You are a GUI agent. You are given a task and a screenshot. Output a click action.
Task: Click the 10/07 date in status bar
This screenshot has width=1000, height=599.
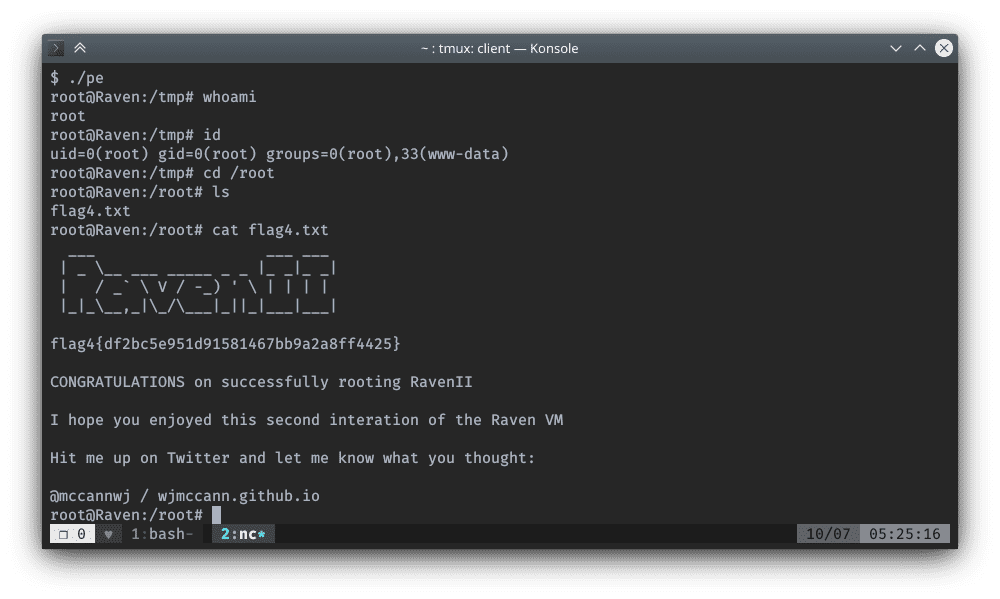click(x=828, y=534)
